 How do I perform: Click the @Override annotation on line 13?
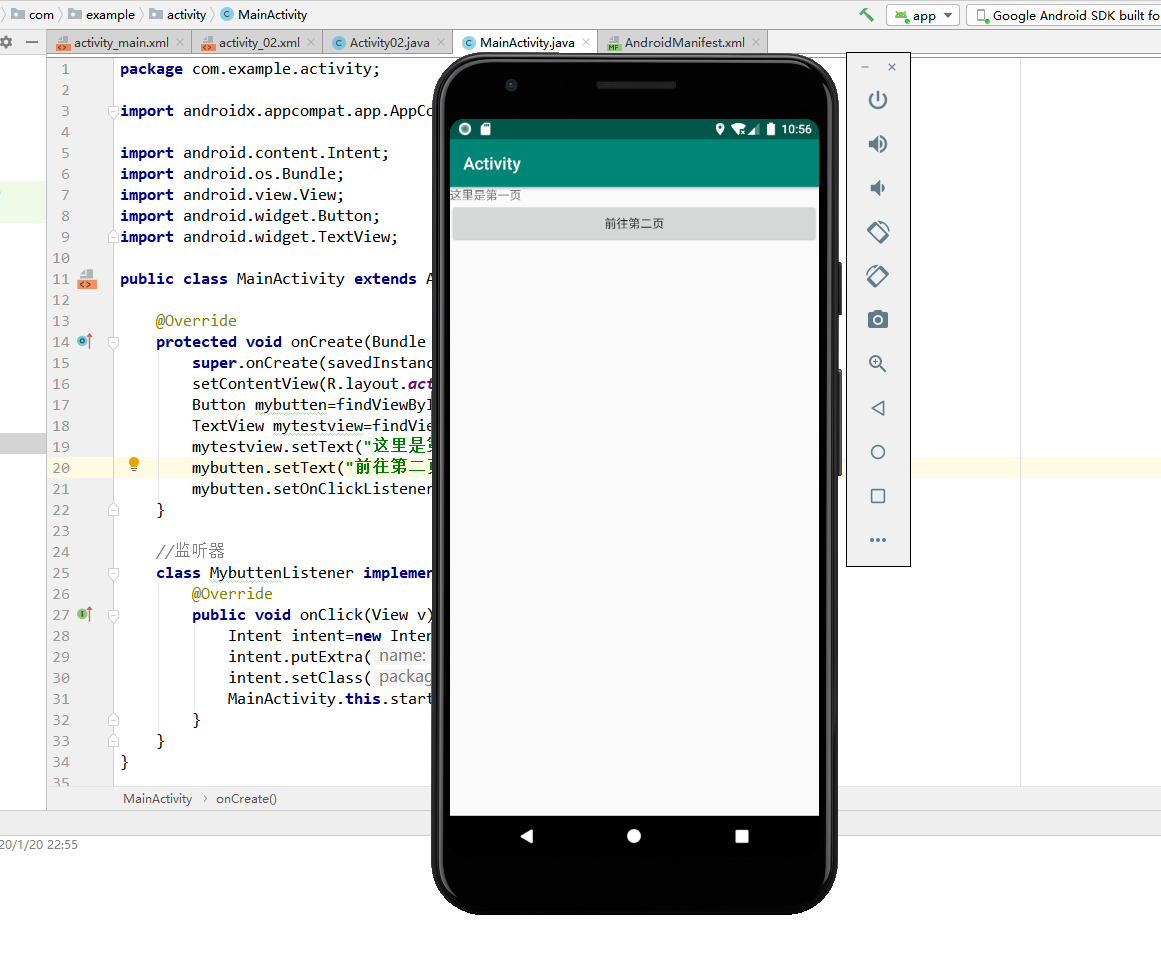196,321
